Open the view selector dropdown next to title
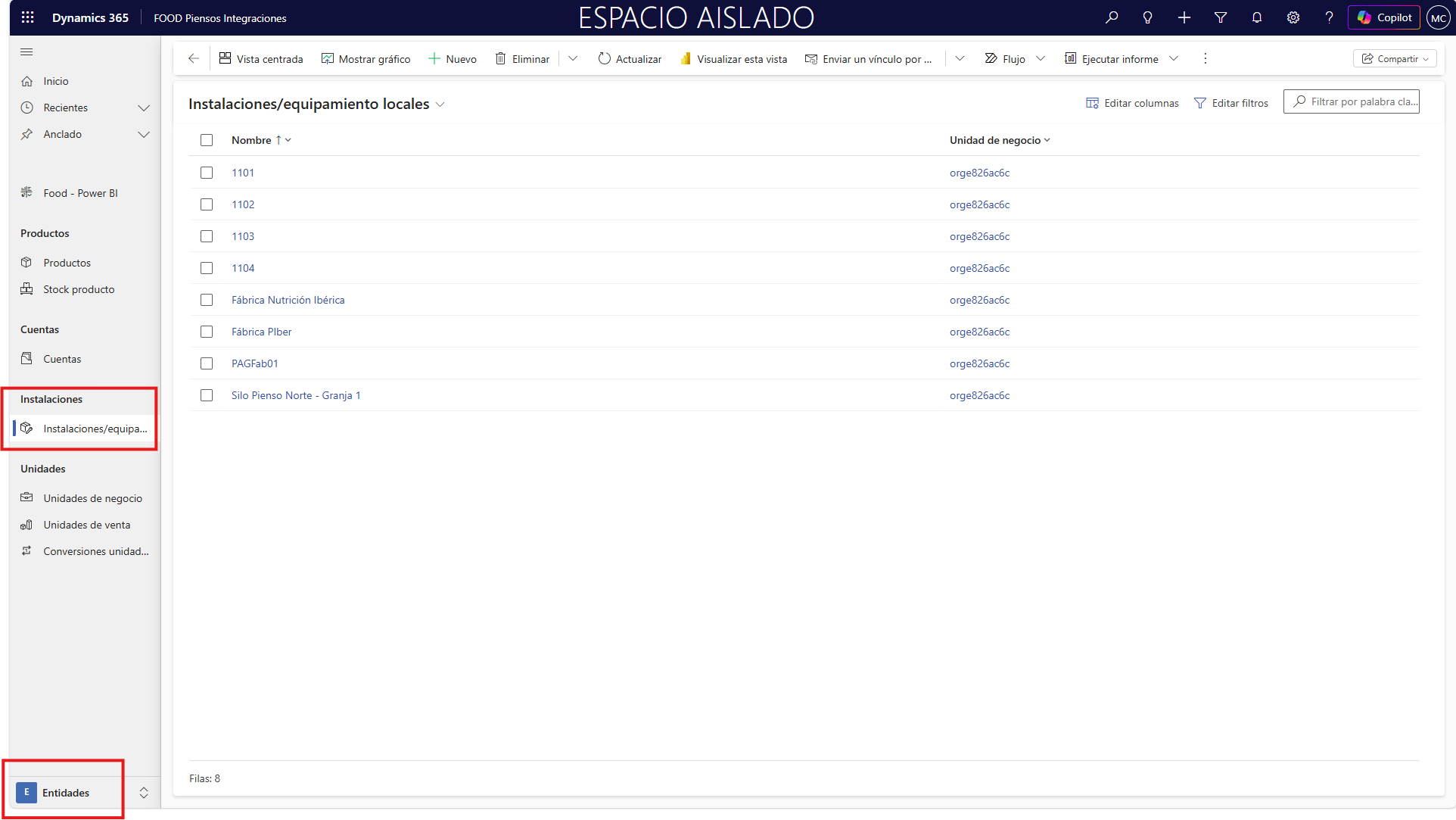This screenshot has width=1456, height=820. point(440,104)
